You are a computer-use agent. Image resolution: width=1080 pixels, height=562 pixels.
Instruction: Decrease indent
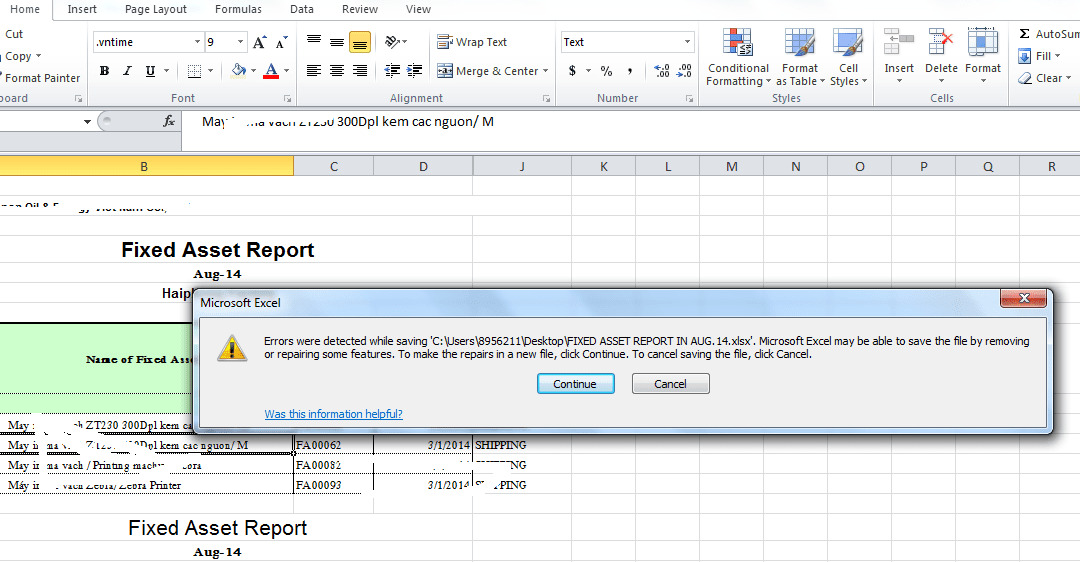(393, 71)
